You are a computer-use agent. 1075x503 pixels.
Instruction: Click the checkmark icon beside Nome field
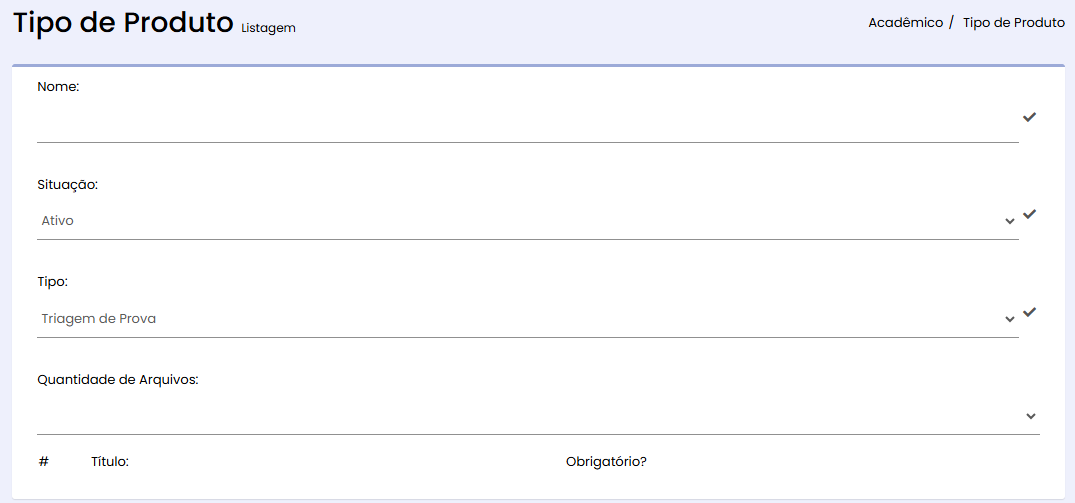[x=1029, y=117]
